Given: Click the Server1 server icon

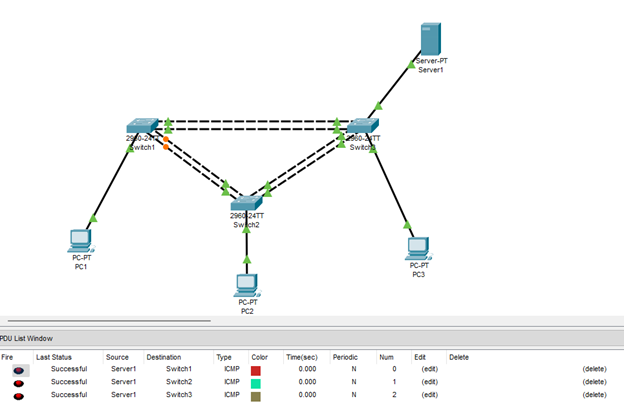Looking at the screenshot, I should pyautogui.click(x=431, y=39).
